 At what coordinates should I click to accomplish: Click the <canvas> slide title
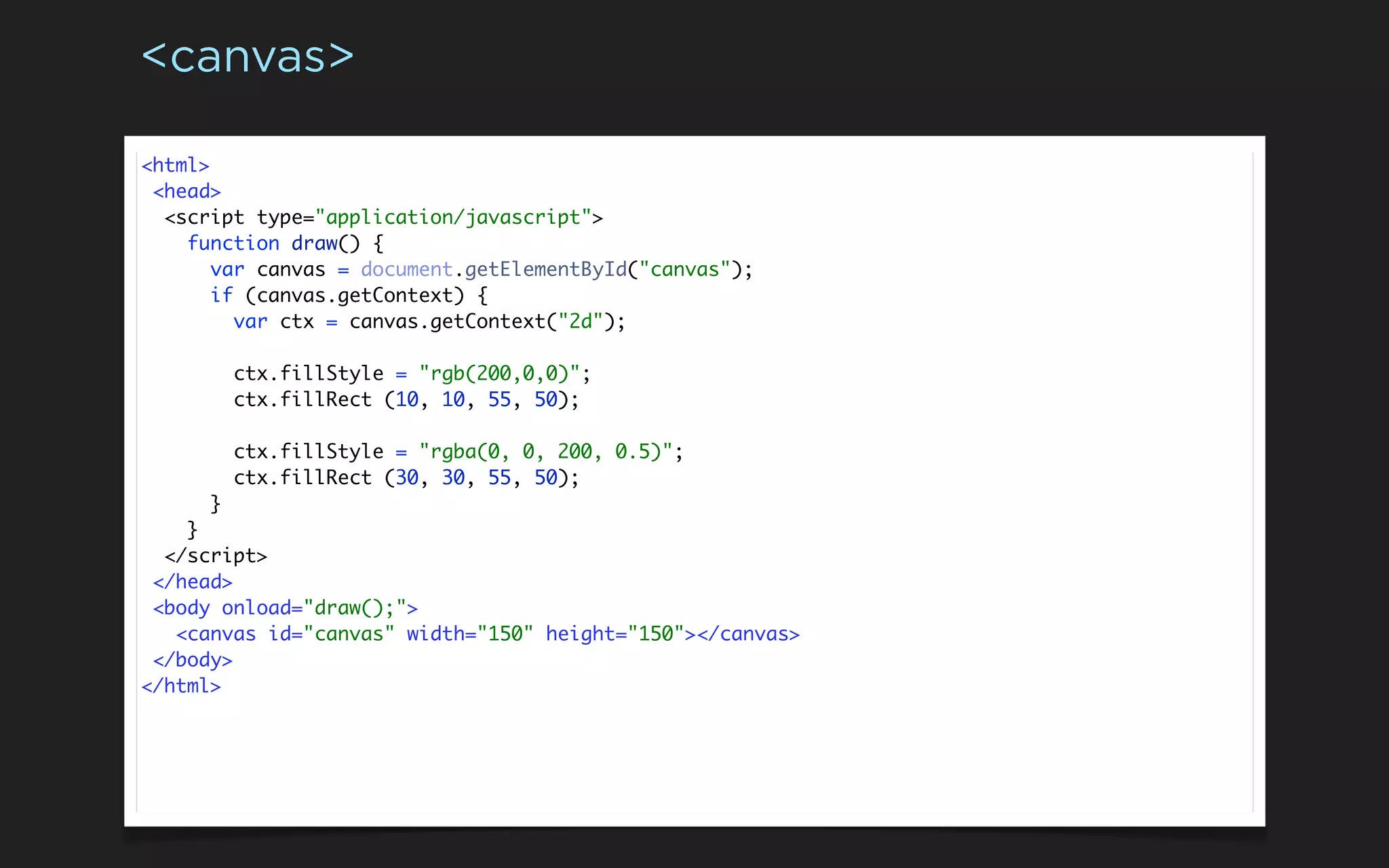click(248, 56)
